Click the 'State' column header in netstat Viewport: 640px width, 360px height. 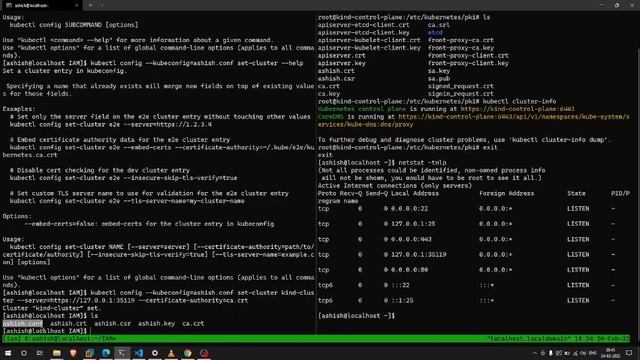(x=576, y=193)
